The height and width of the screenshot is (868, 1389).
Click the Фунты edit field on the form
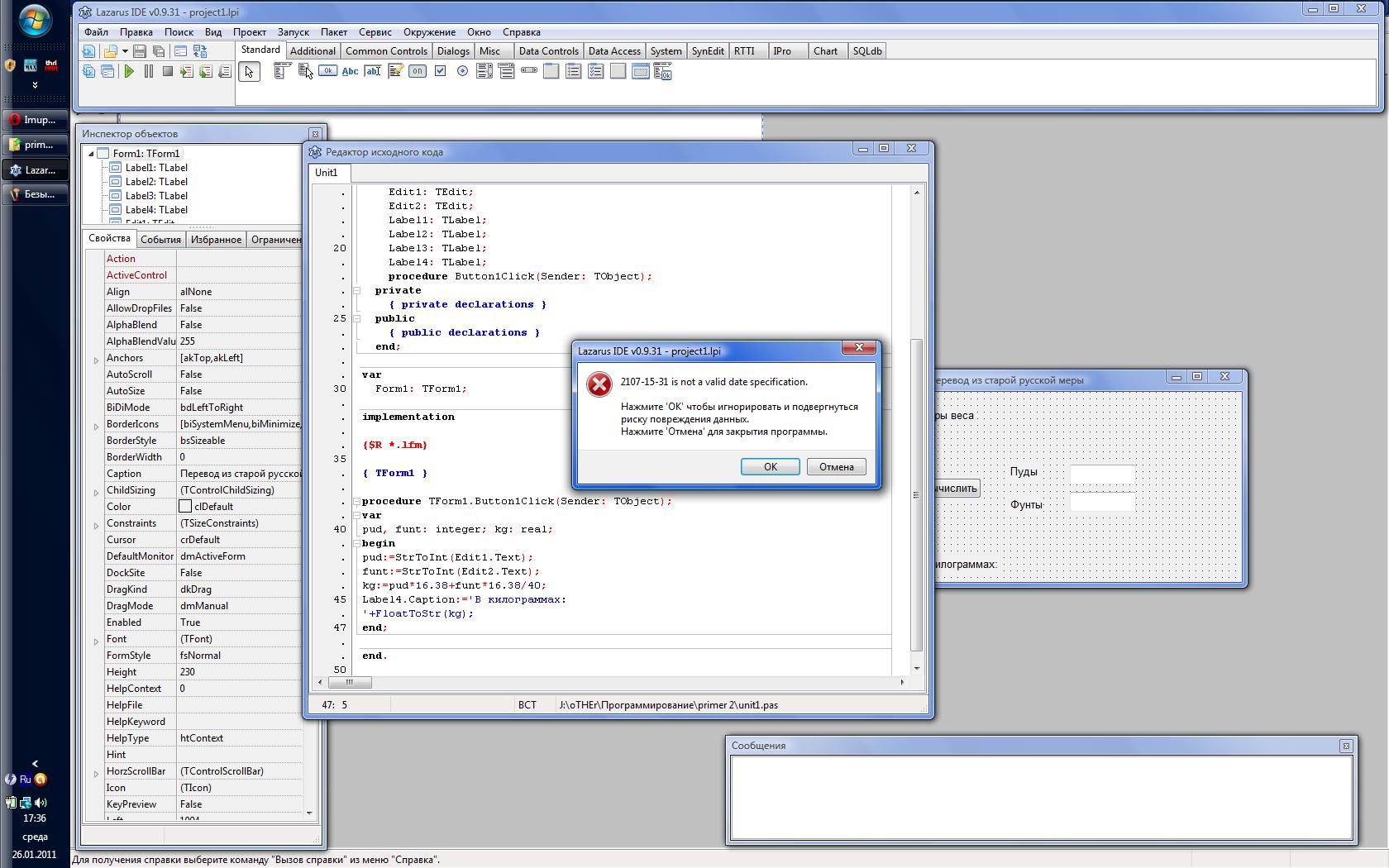(1102, 501)
